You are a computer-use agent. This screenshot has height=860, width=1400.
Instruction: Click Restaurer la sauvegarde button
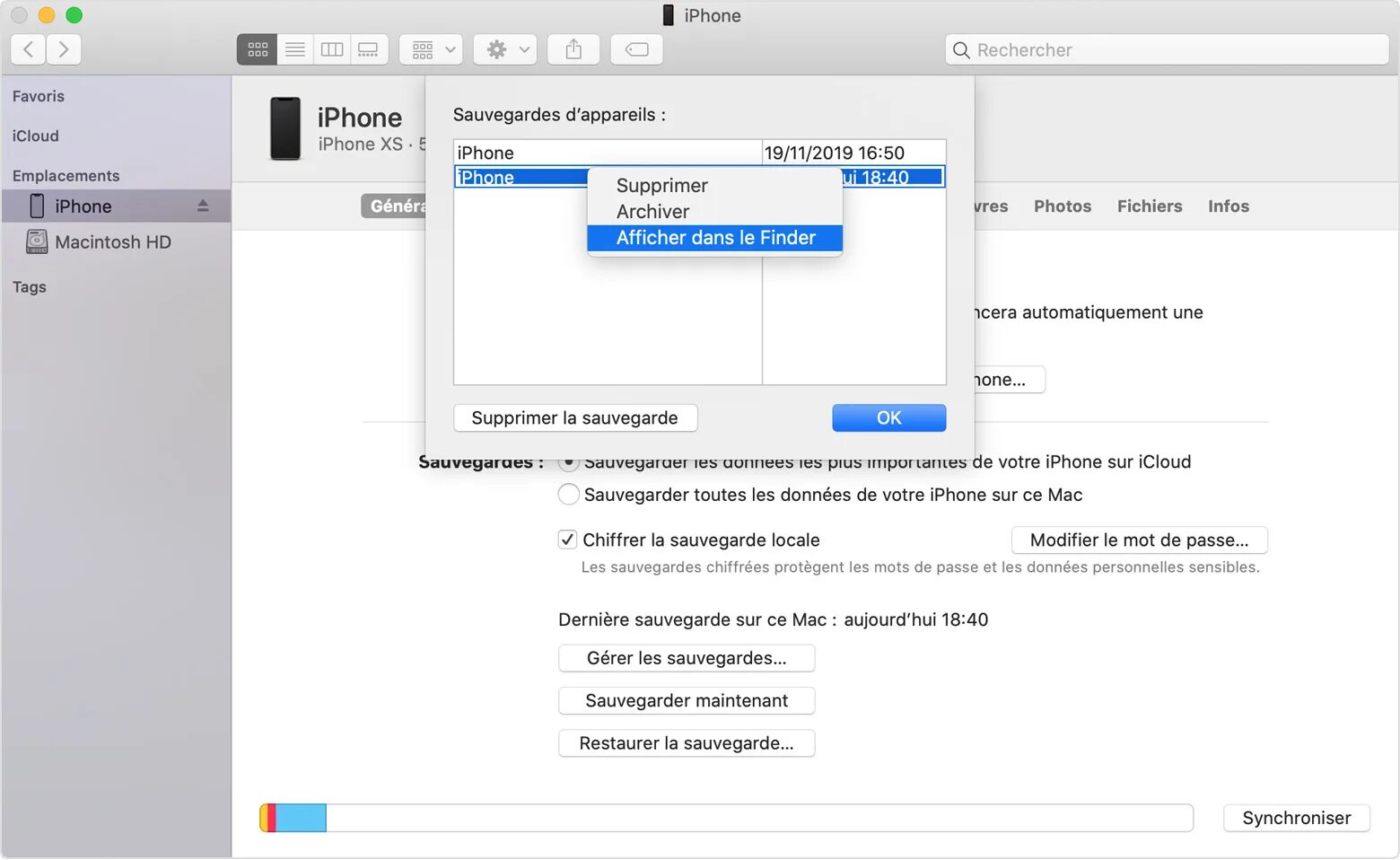[687, 743]
